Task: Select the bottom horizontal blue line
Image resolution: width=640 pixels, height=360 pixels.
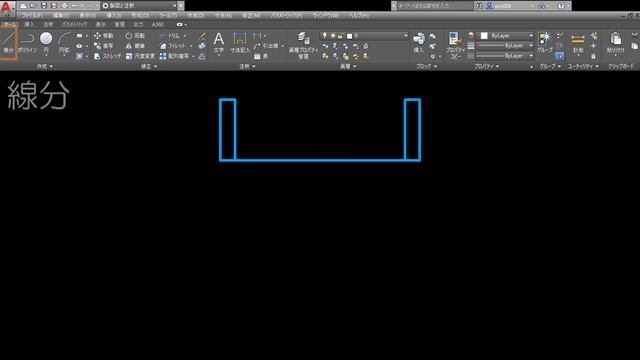Action: (320, 160)
